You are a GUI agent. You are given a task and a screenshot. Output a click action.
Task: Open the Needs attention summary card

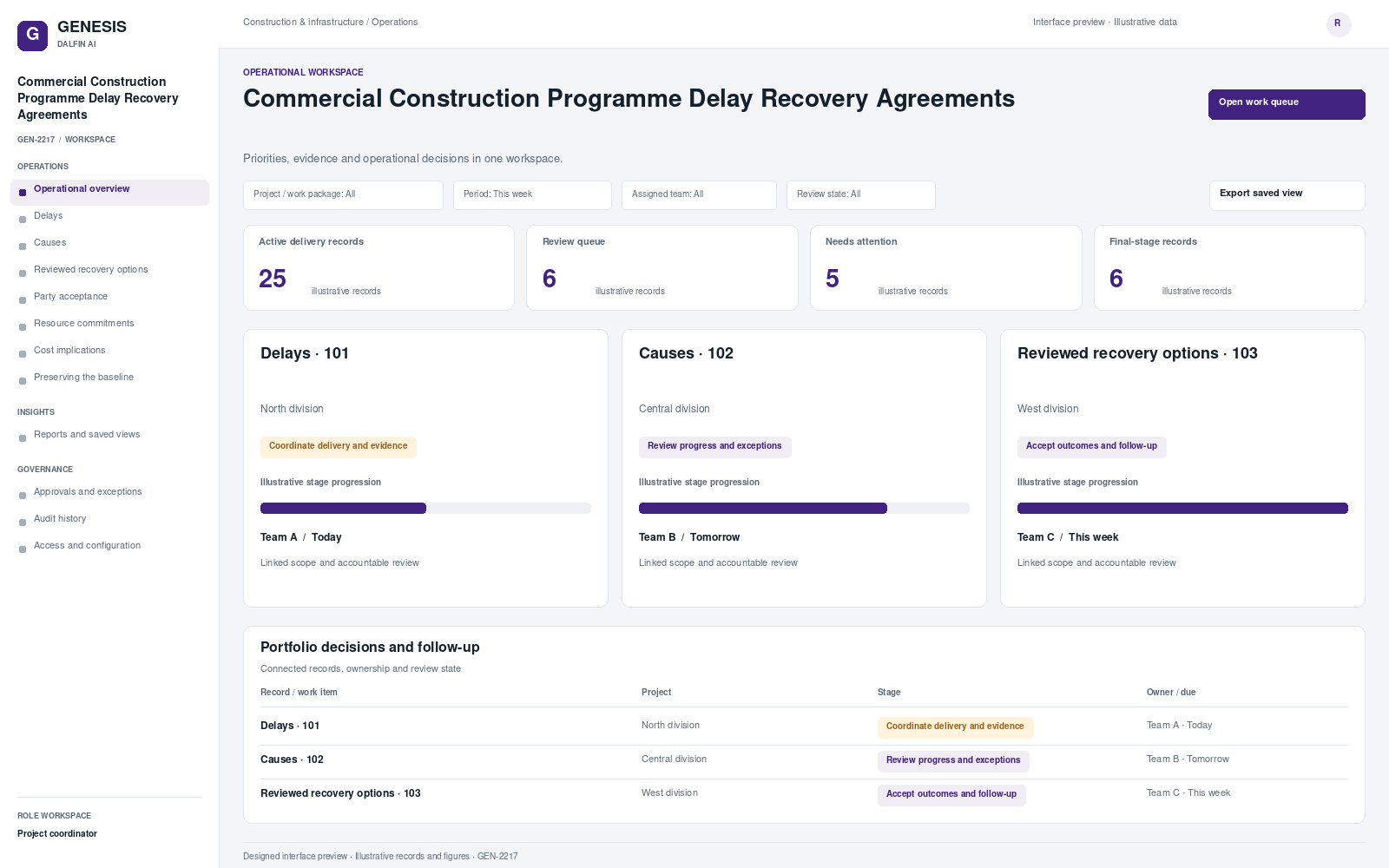[946, 267]
